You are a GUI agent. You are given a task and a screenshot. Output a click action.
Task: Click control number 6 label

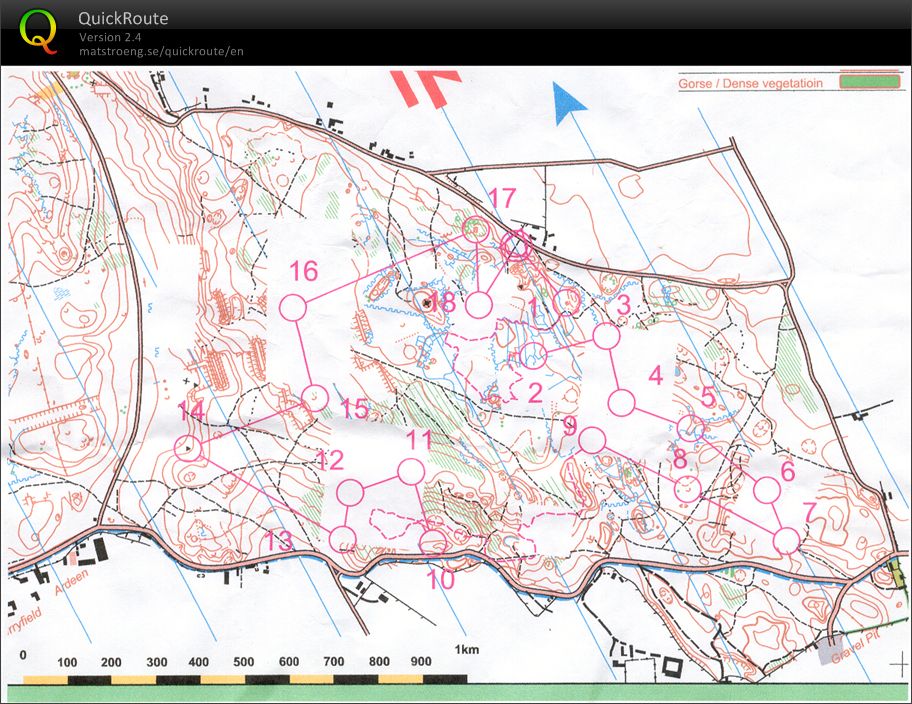(x=788, y=471)
